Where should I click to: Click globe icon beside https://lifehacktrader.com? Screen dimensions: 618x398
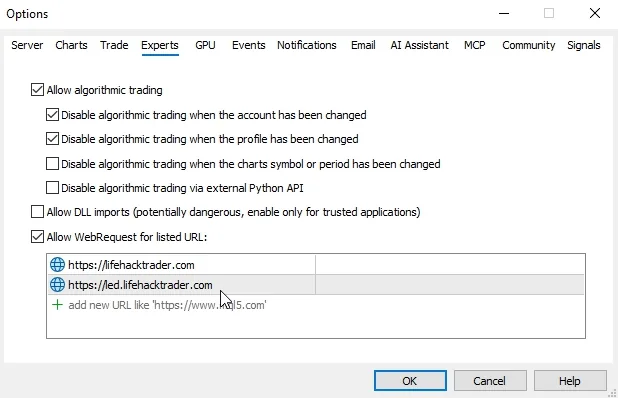pos(57,265)
